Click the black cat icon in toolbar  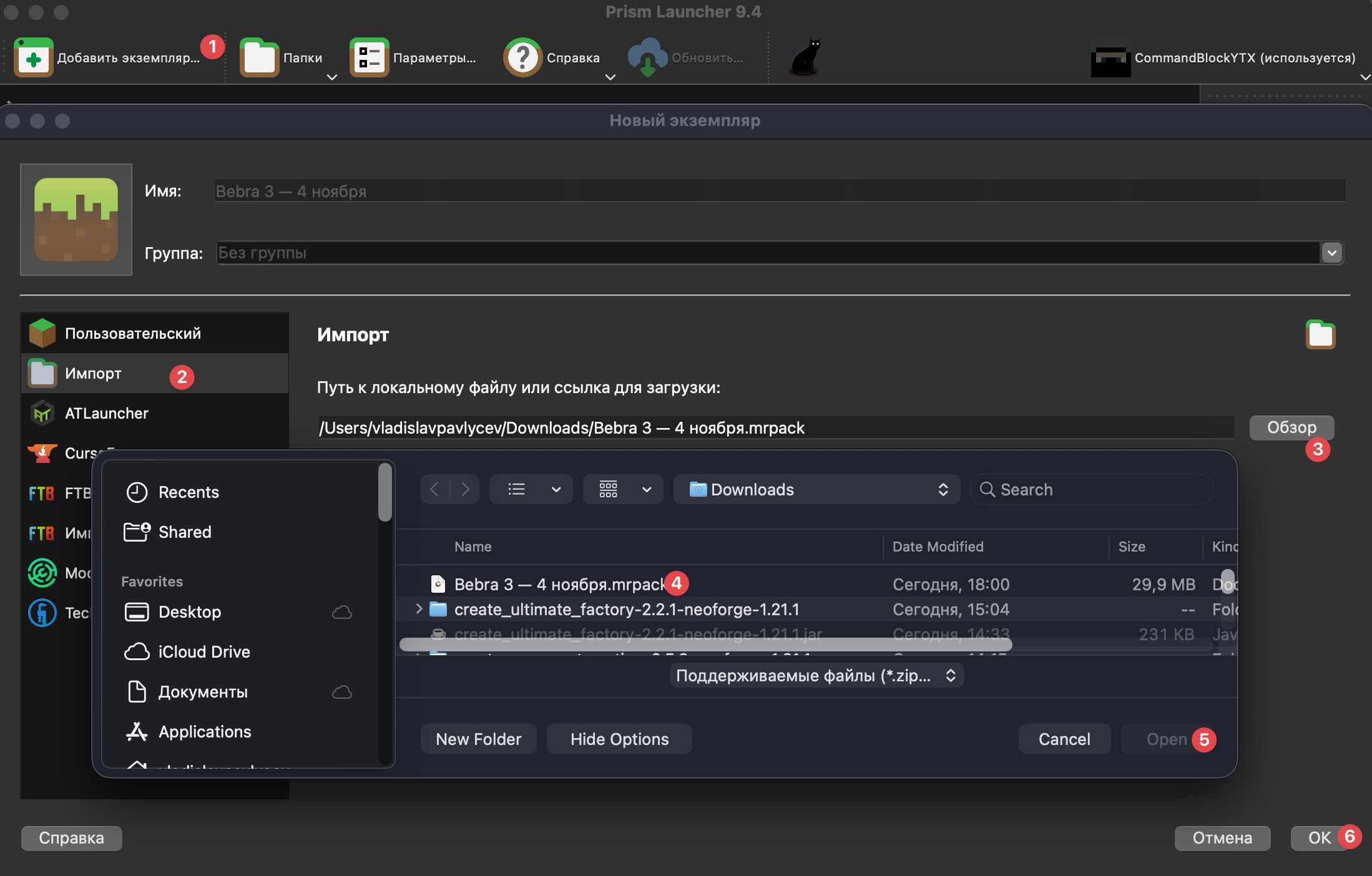[805, 57]
